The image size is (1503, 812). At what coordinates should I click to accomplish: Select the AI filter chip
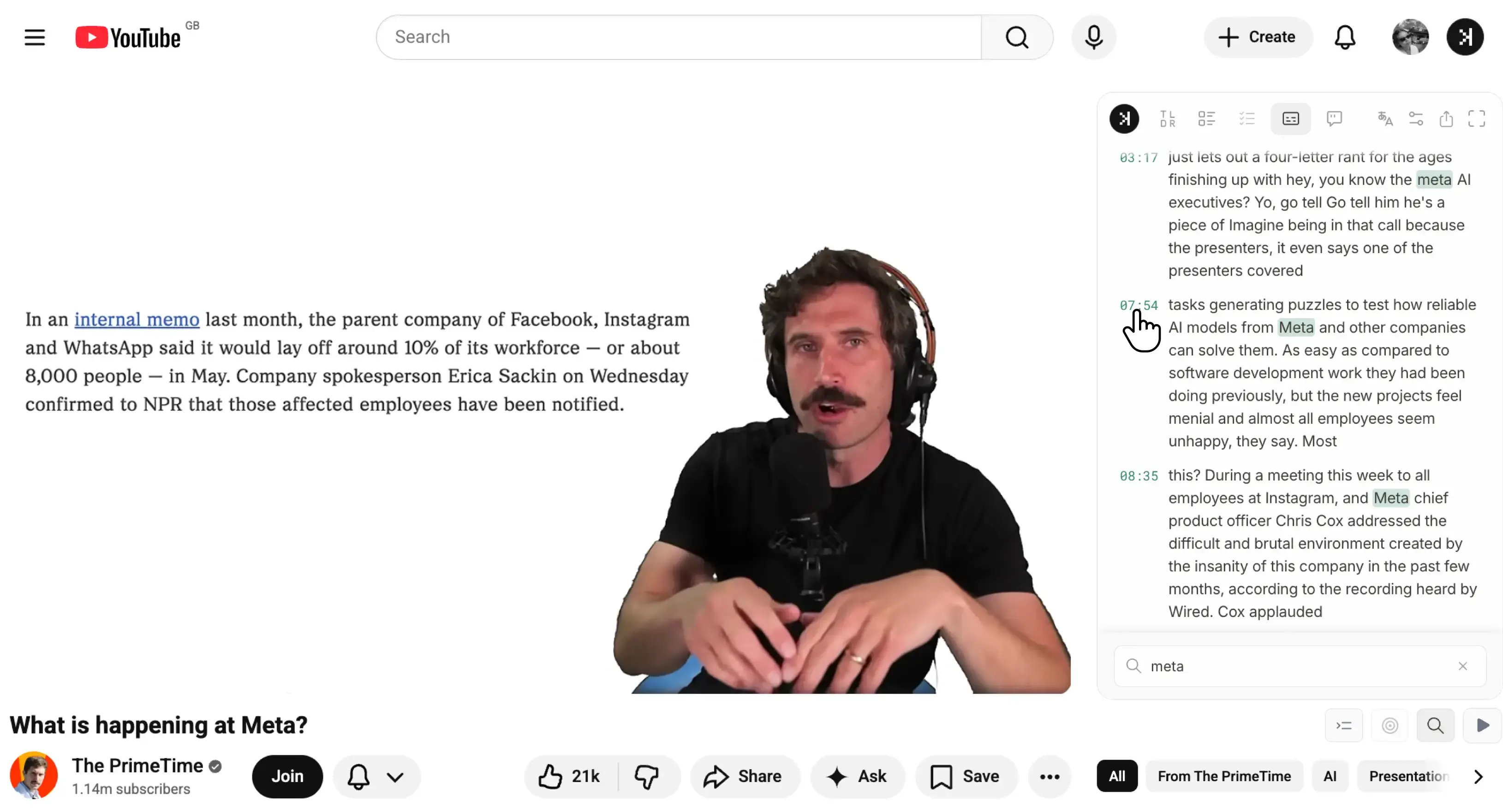[1330, 776]
